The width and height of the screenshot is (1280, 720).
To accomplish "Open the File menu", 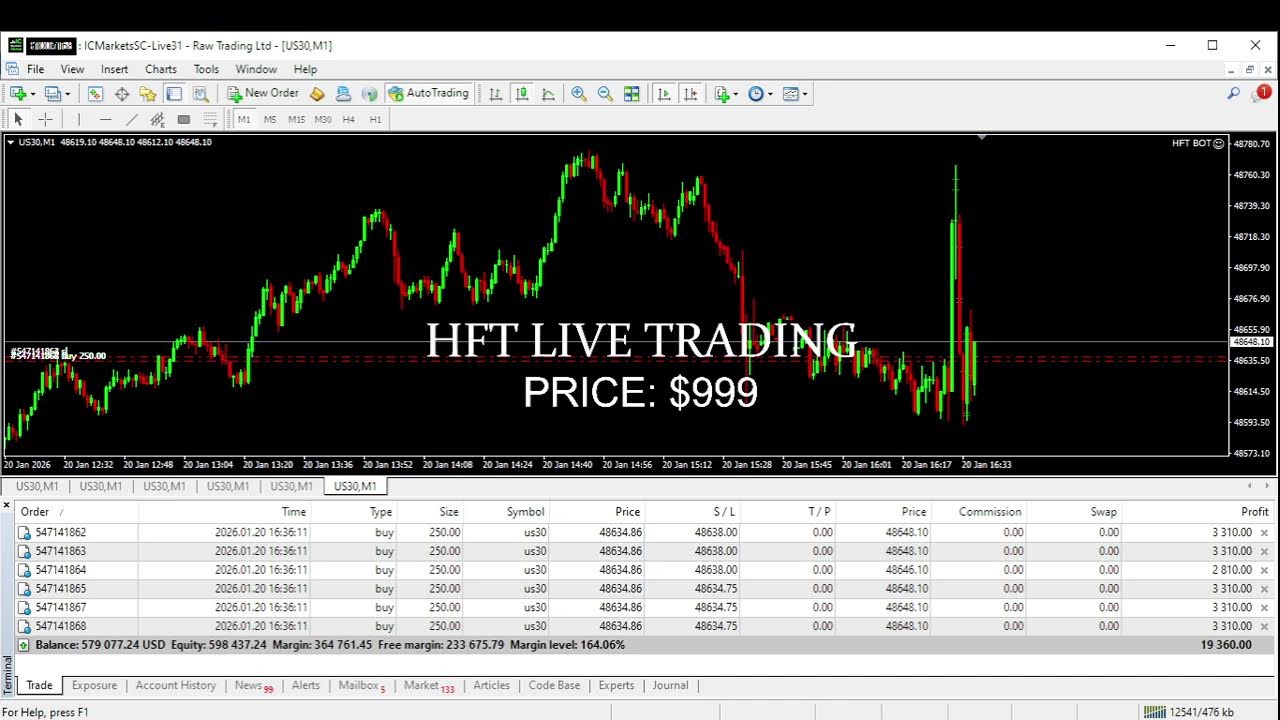I will (x=35, y=69).
